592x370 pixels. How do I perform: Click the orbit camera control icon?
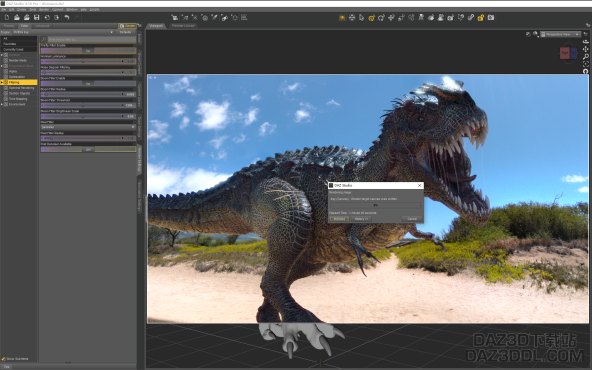point(586,42)
